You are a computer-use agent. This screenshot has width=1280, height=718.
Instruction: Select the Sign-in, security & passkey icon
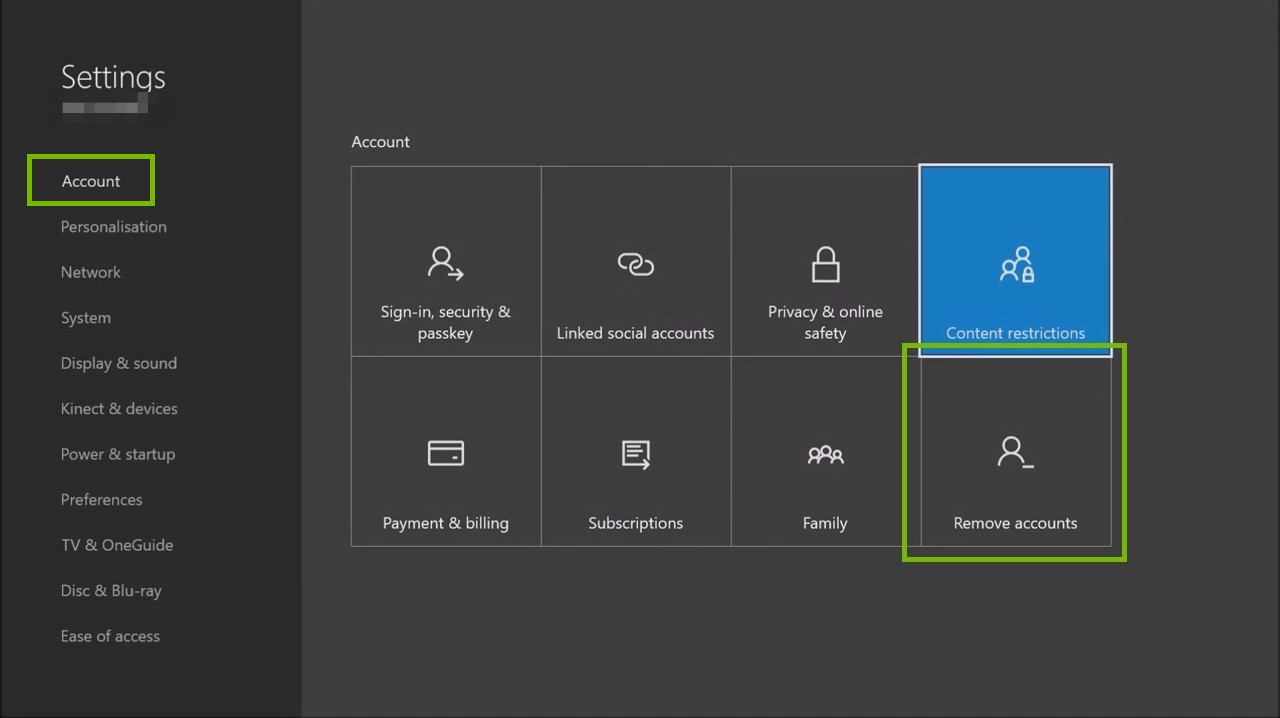tap(445, 263)
